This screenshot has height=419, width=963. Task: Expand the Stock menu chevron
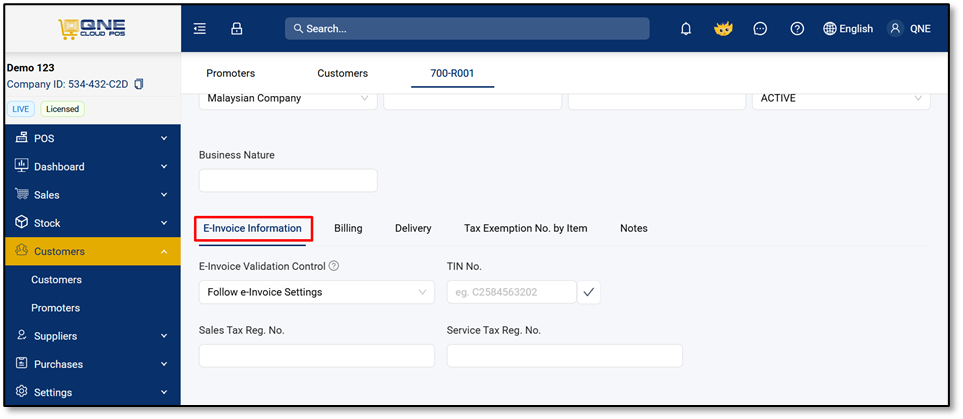point(164,223)
